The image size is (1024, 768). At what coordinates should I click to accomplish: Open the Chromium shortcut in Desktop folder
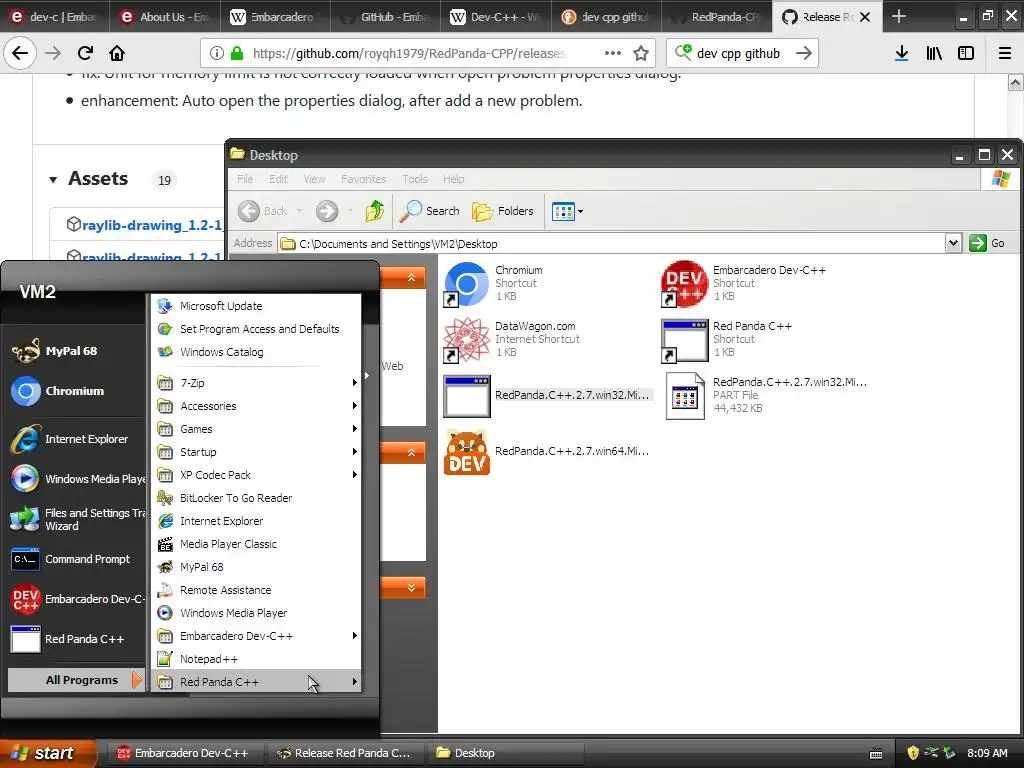click(466, 284)
